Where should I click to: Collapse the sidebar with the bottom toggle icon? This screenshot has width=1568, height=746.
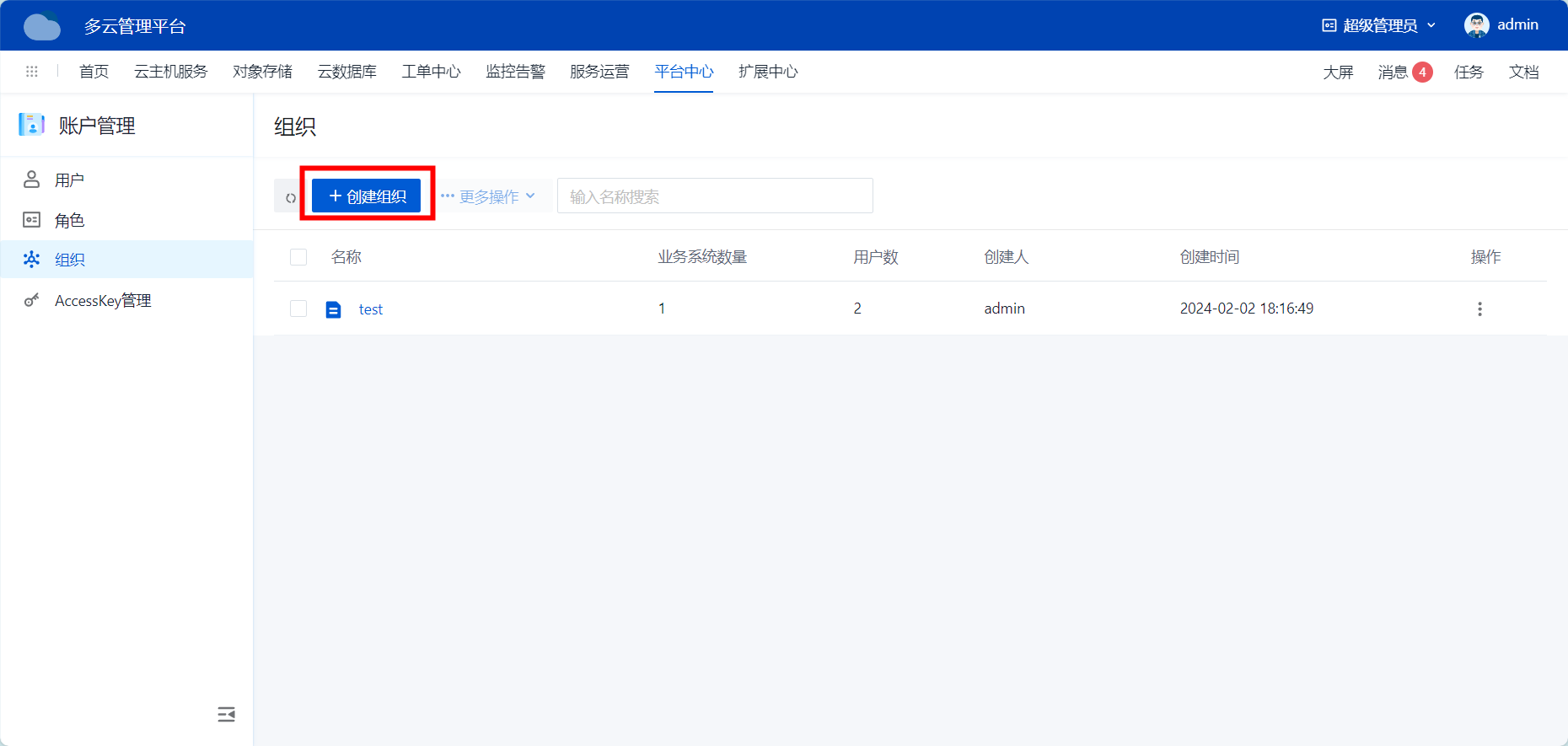pyautogui.click(x=226, y=715)
